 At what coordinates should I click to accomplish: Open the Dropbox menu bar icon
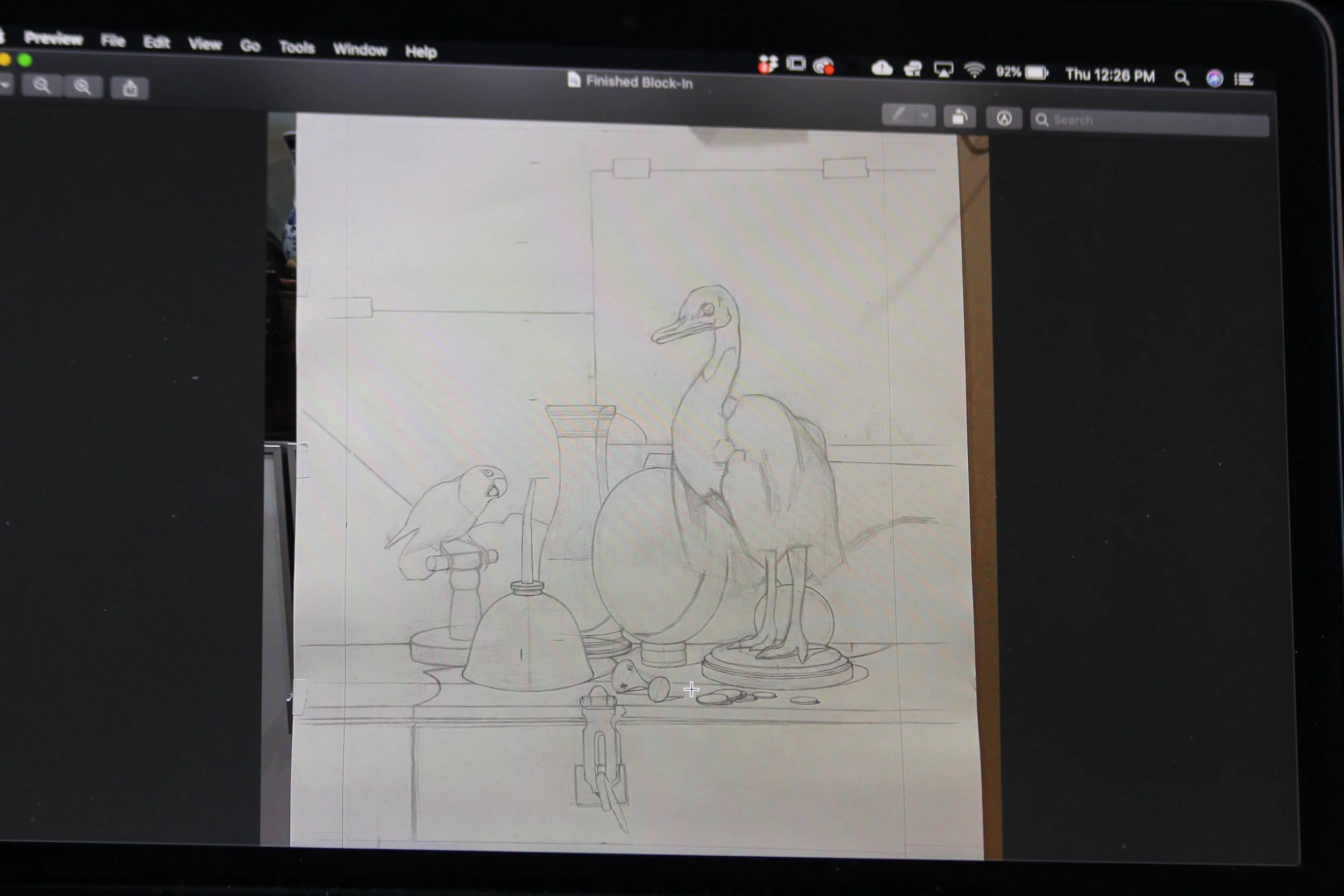(x=768, y=64)
